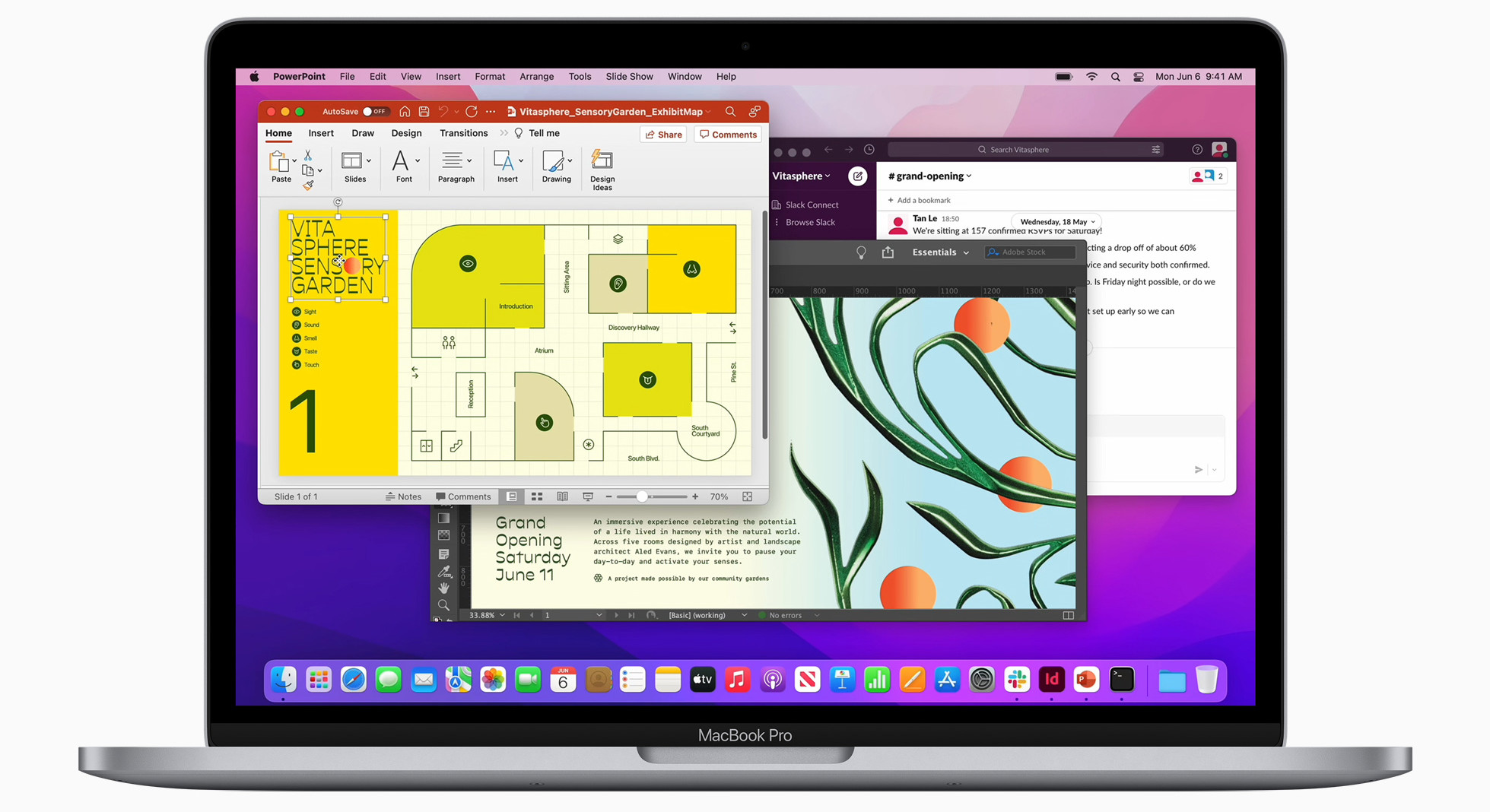Select the Zoom tool in Illustrator
The image size is (1490, 812).
(x=444, y=605)
